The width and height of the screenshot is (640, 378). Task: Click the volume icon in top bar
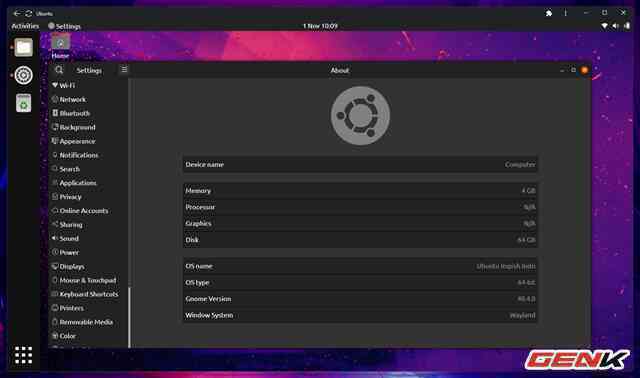click(x=616, y=26)
